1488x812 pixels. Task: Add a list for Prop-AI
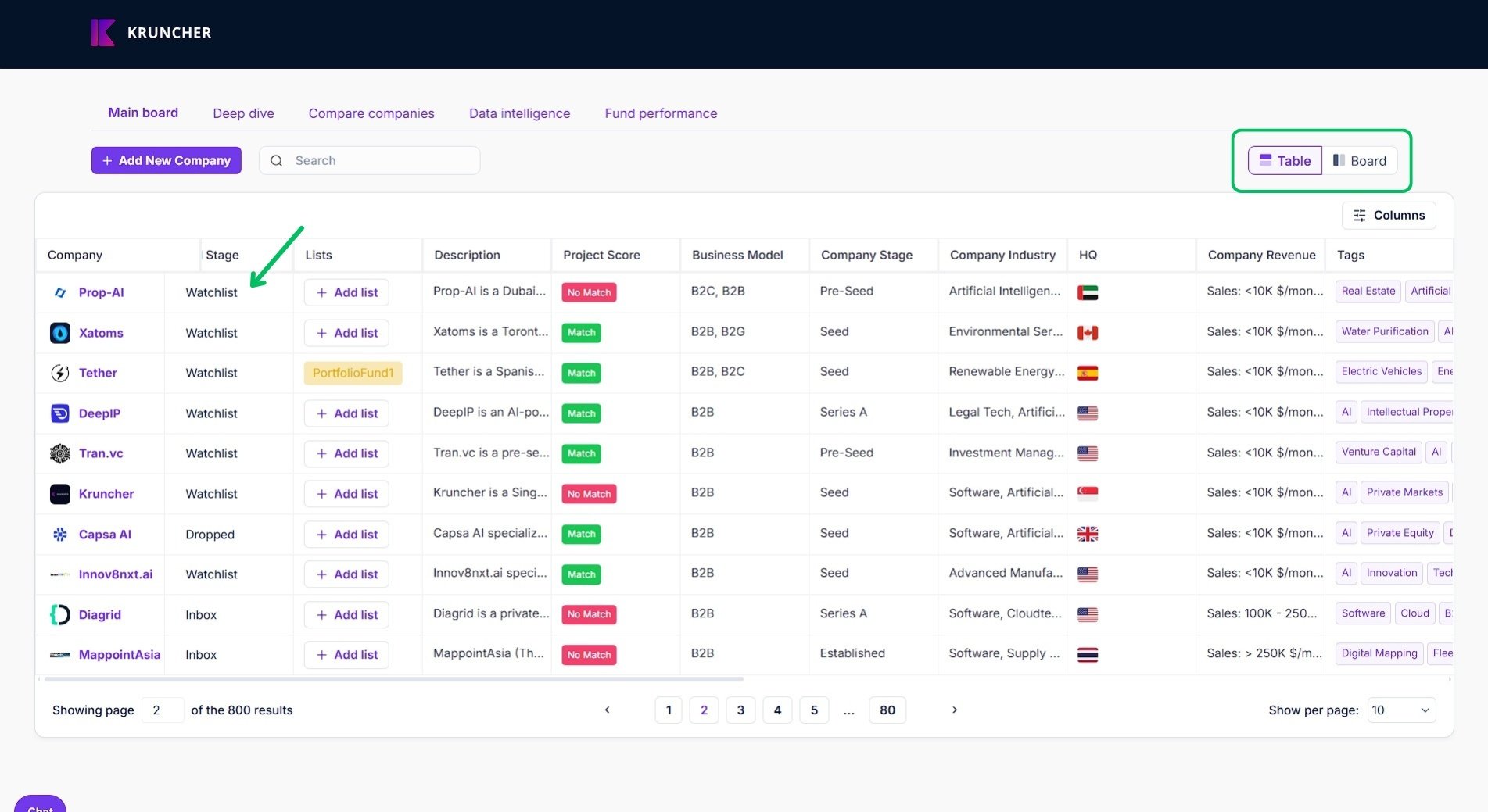pos(346,292)
